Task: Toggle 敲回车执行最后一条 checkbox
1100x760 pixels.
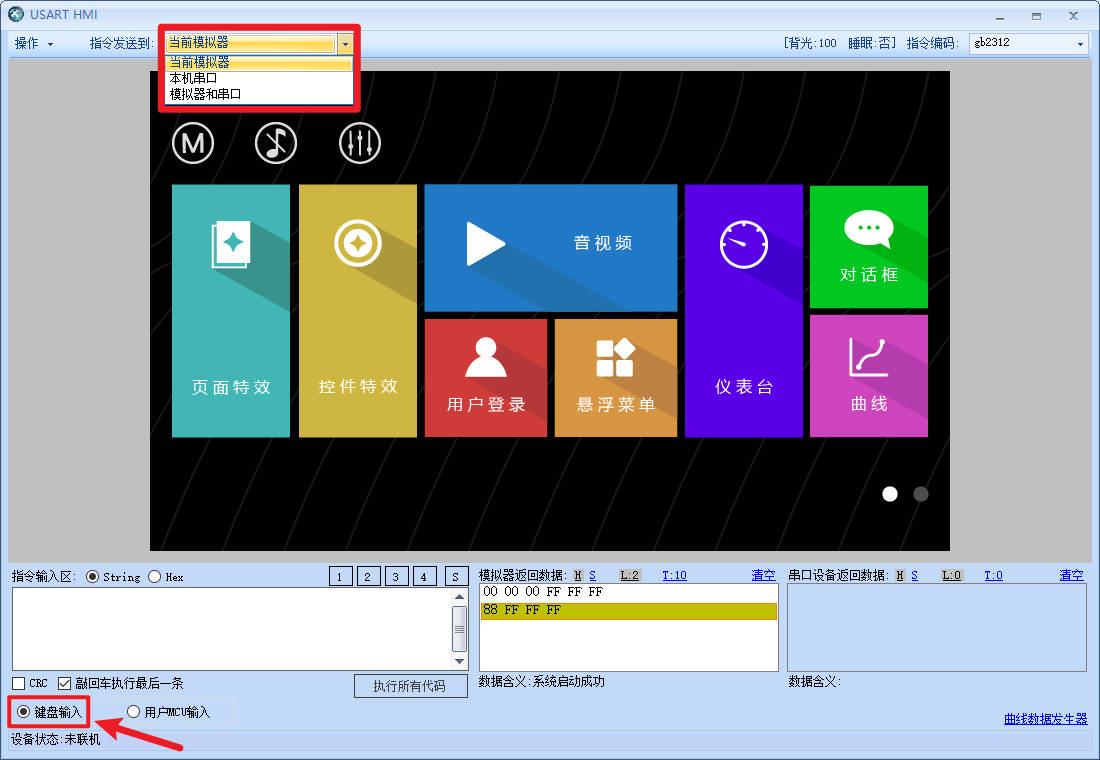Action: pyautogui.click(x=65, y=684)
